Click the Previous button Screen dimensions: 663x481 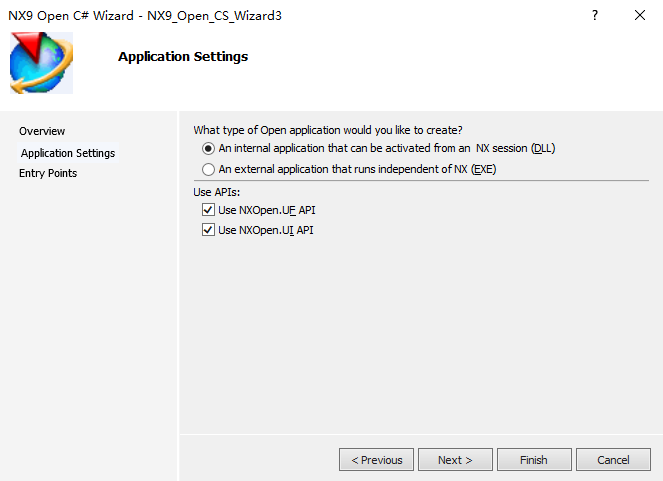[377, 460]
